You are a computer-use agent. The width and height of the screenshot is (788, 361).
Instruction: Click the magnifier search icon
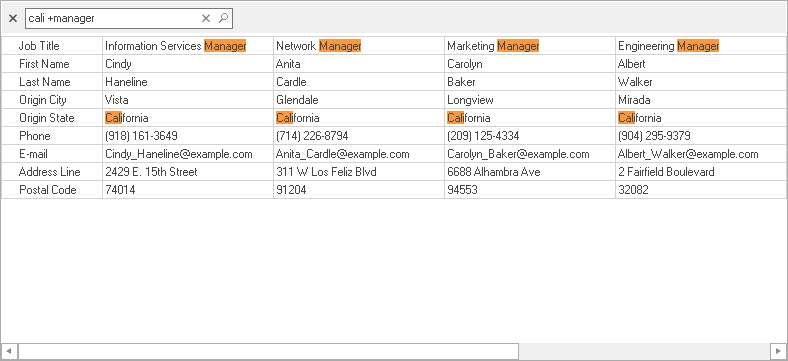click(x=223, y=18)
